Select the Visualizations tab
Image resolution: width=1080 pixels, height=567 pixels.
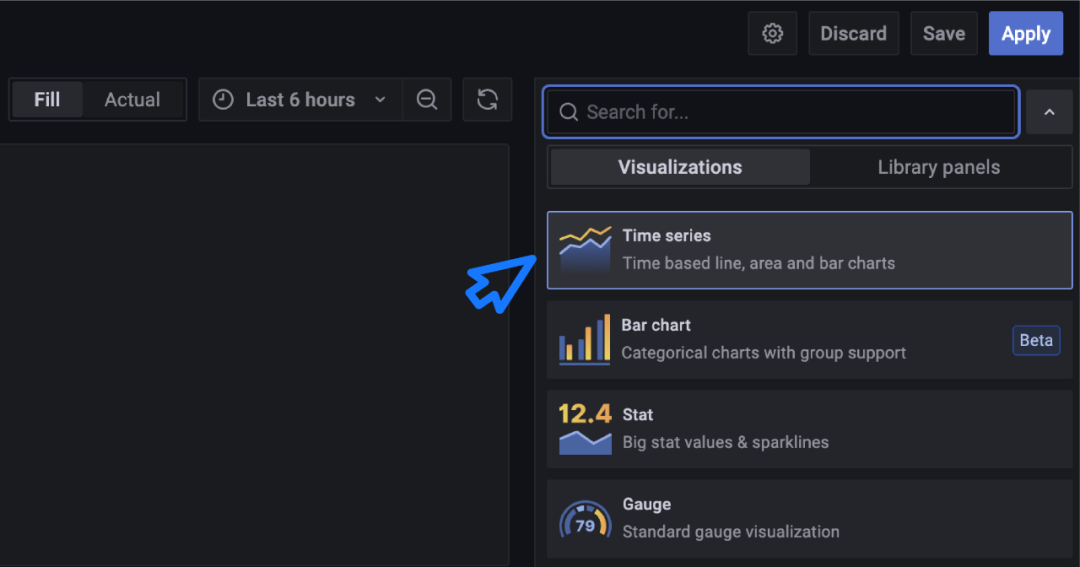tap(680, 167)
